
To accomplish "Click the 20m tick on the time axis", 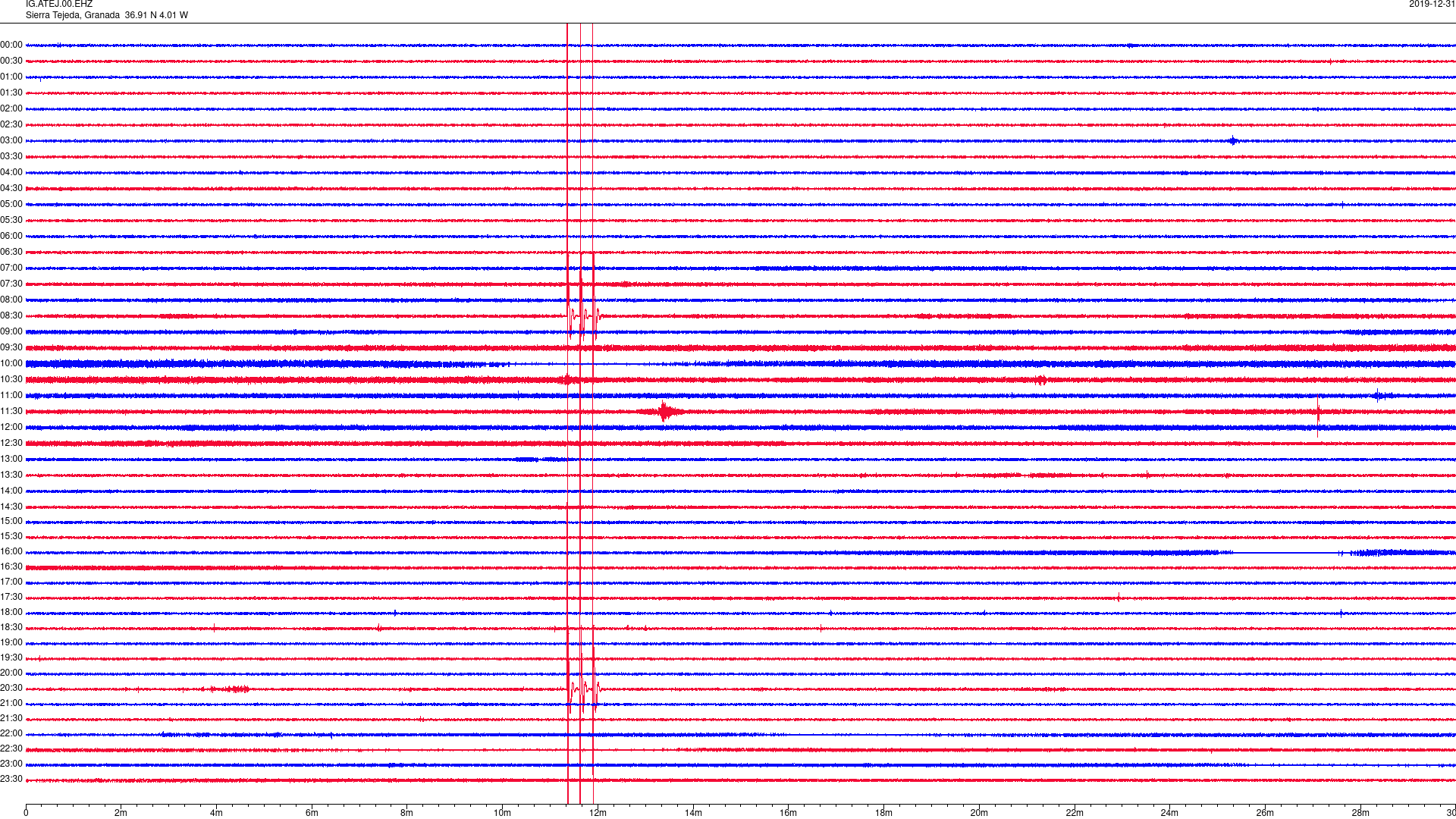I will point(979,813).
